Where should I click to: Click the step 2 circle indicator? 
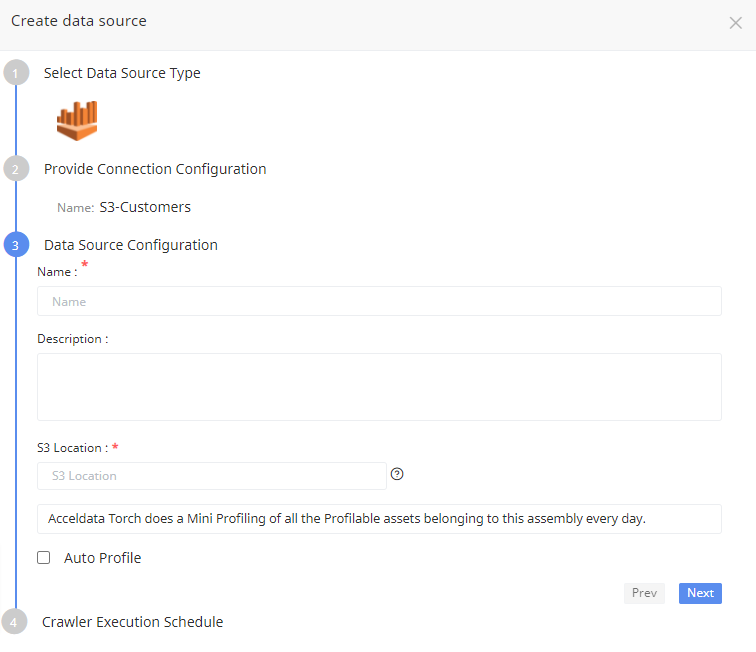coord(15,169)
